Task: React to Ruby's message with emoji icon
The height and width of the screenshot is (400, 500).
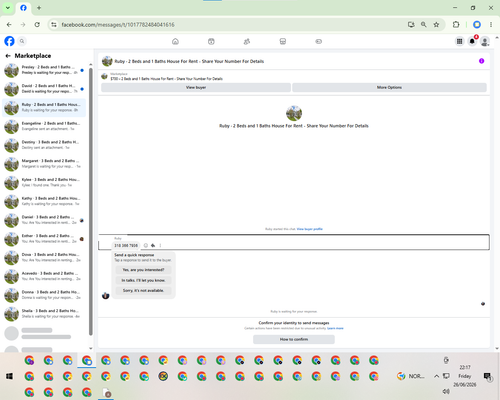Action: click(146, 245)
